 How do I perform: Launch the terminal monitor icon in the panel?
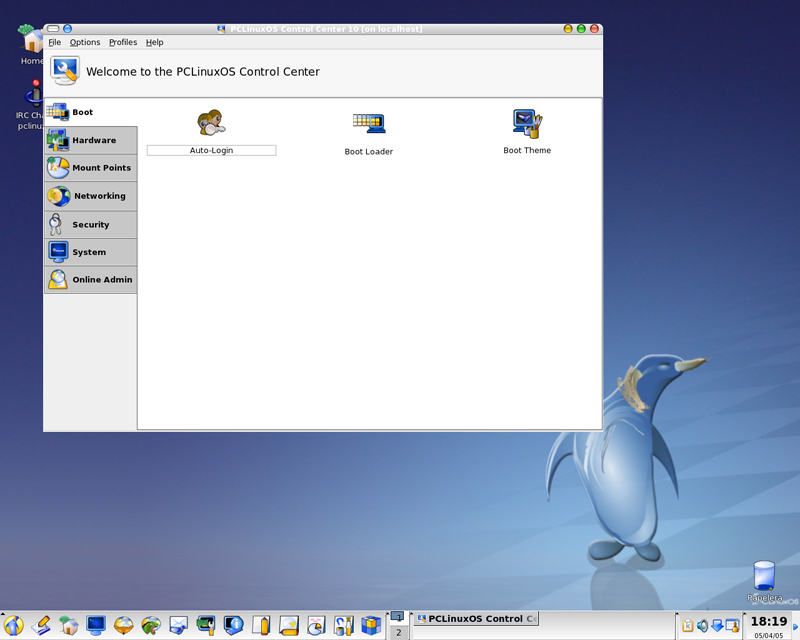click(x=96, y=625)
